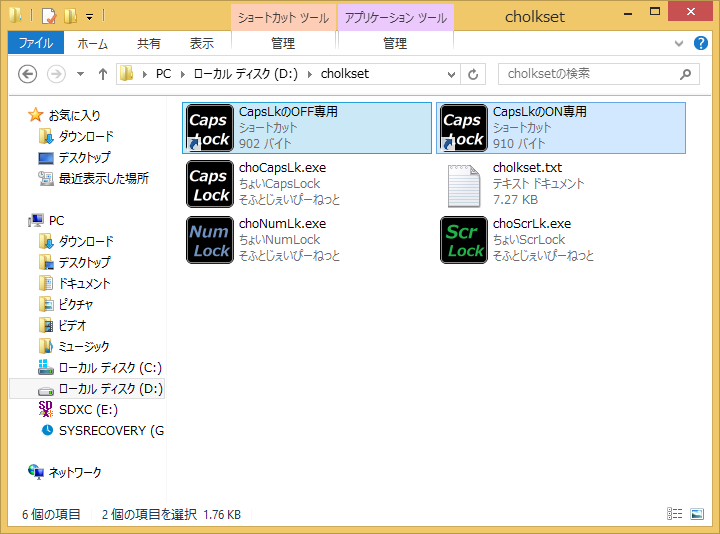Navigate back with the back arrow button
720x534 pixels.
(x=28, y=74)
